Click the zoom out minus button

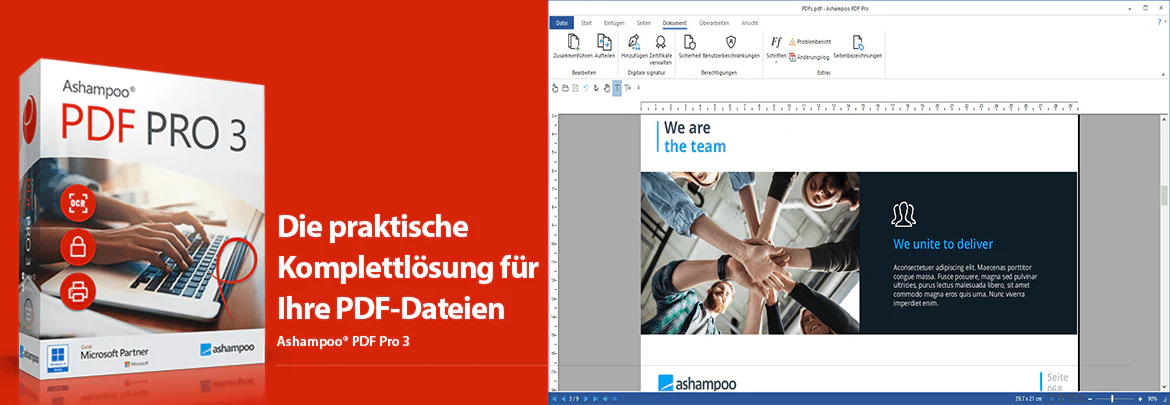[x=1090, y=398]
